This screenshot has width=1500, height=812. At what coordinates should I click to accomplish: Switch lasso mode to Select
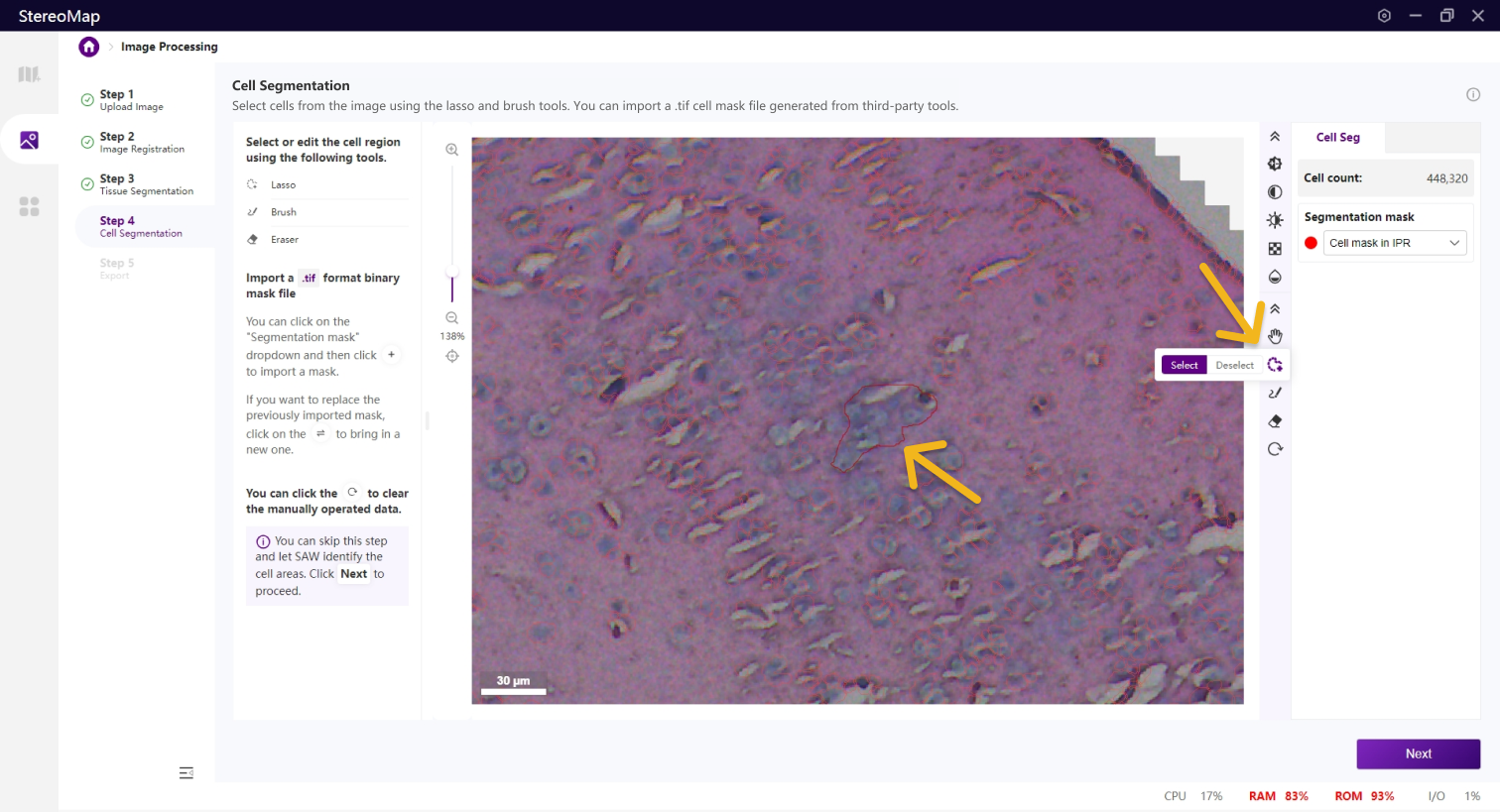pos(1184,365)
